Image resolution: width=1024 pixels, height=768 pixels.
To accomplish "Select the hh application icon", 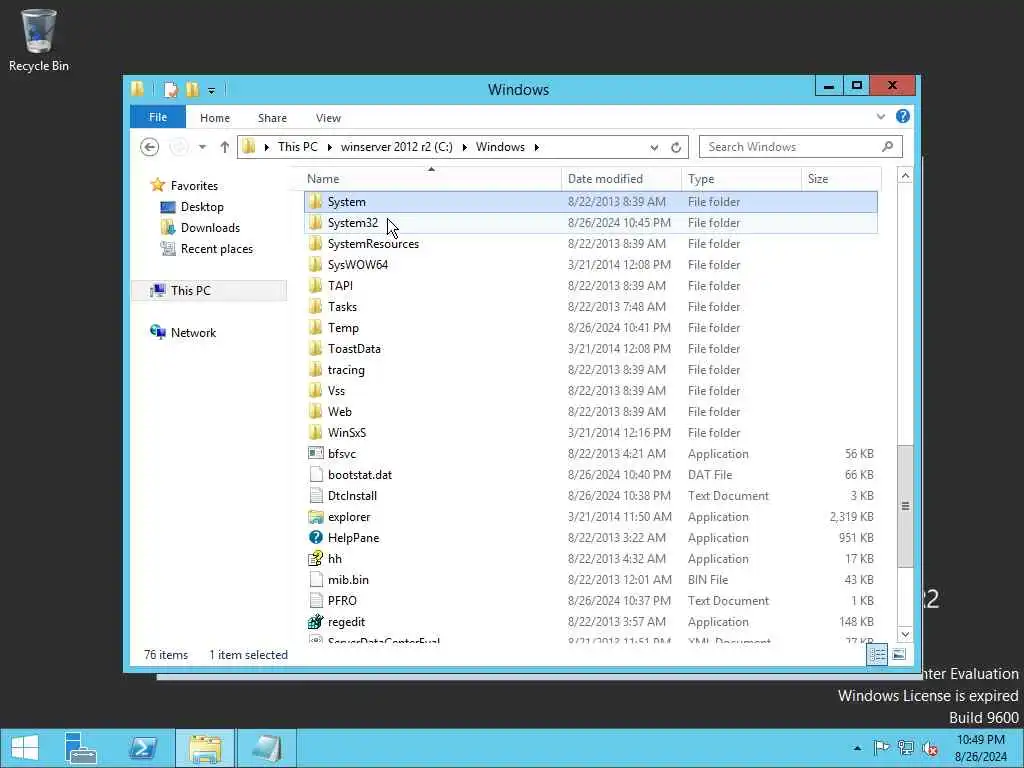I will [315, 558].
